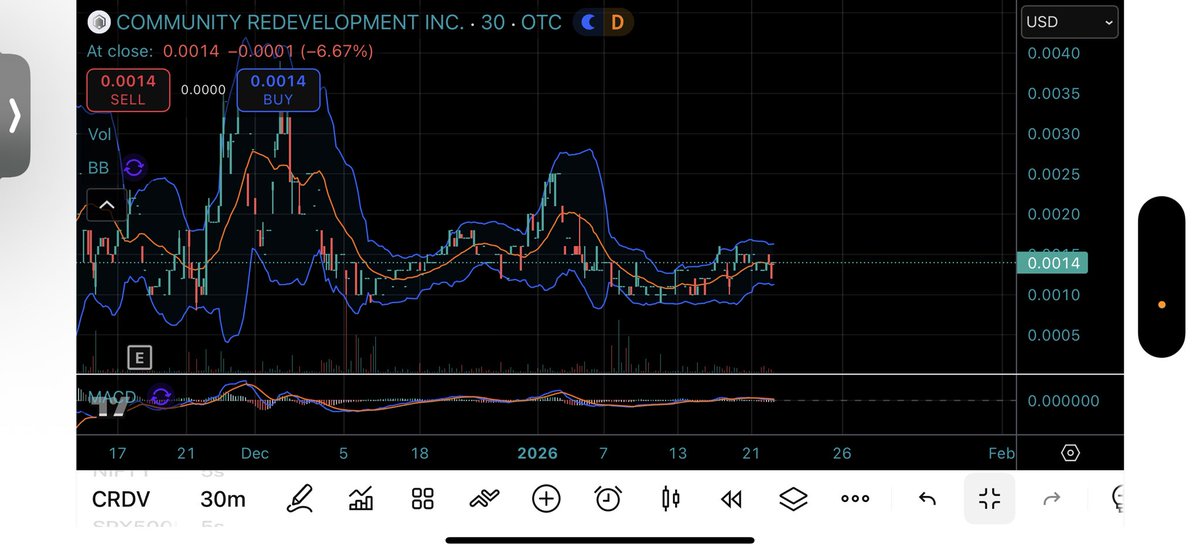
Task: Collapse the indicator legend chevron
Action: pos(106,205)
